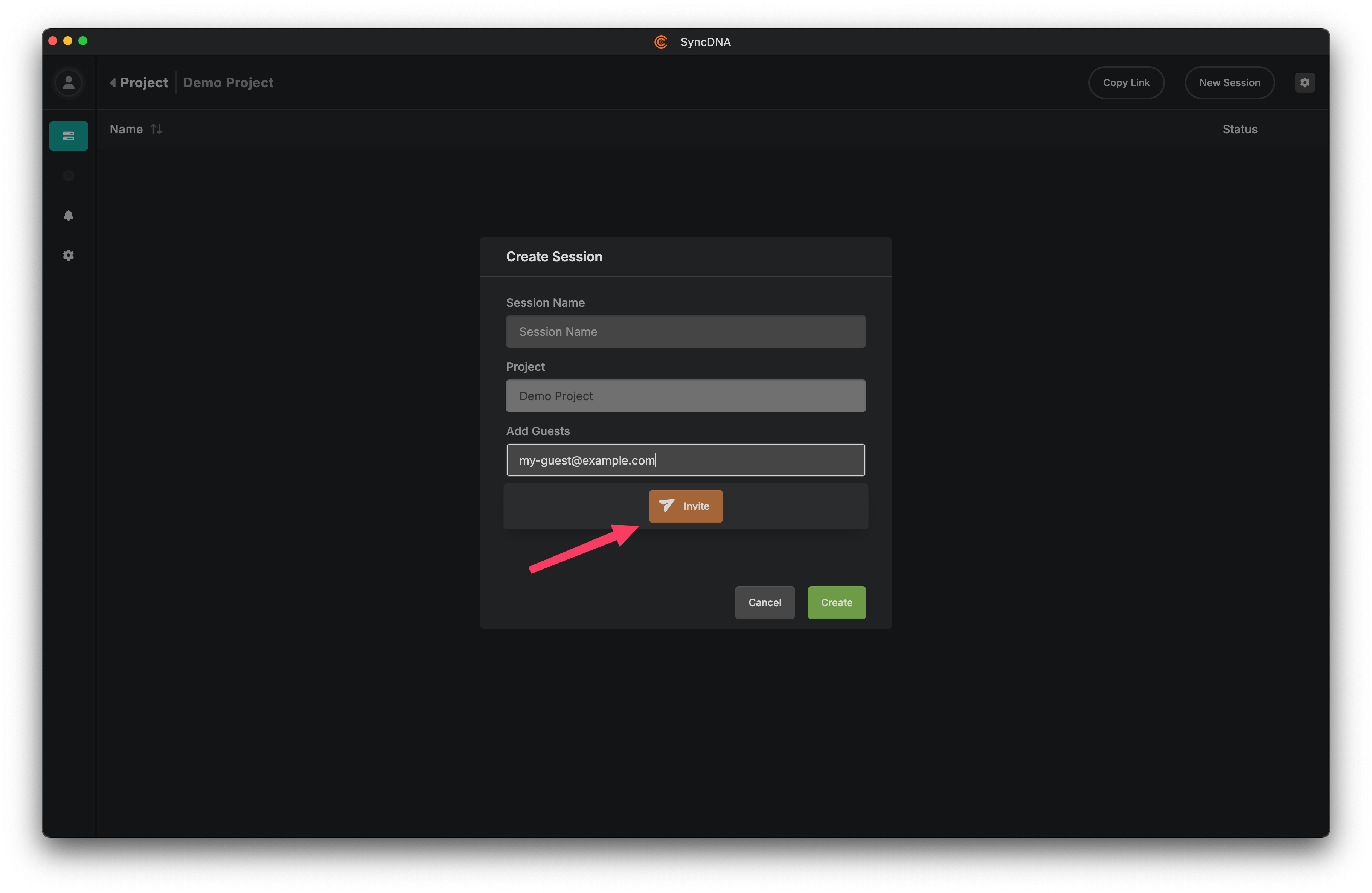Open settings gear in left sidebar
The image size is (1372, 893).
pos(69,255)
